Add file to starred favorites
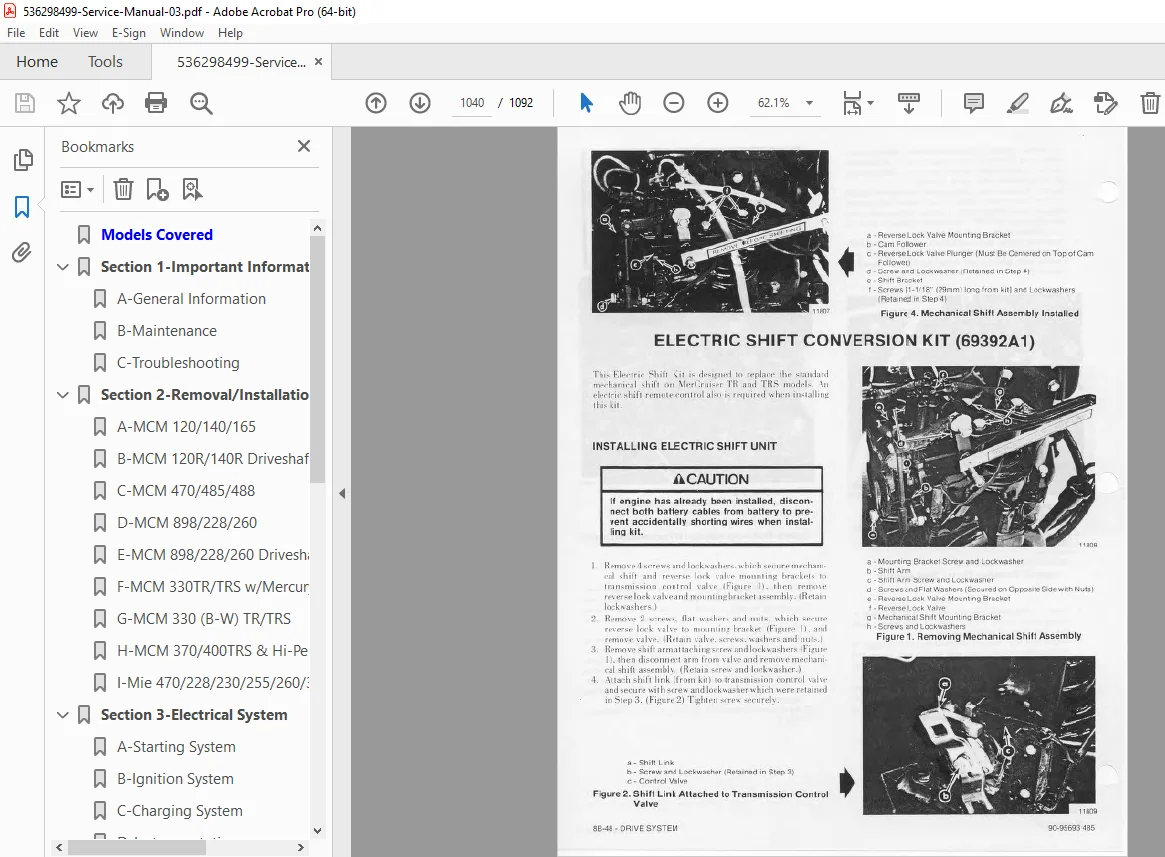Screen dimensions: 1165x857 pos(68,103)
